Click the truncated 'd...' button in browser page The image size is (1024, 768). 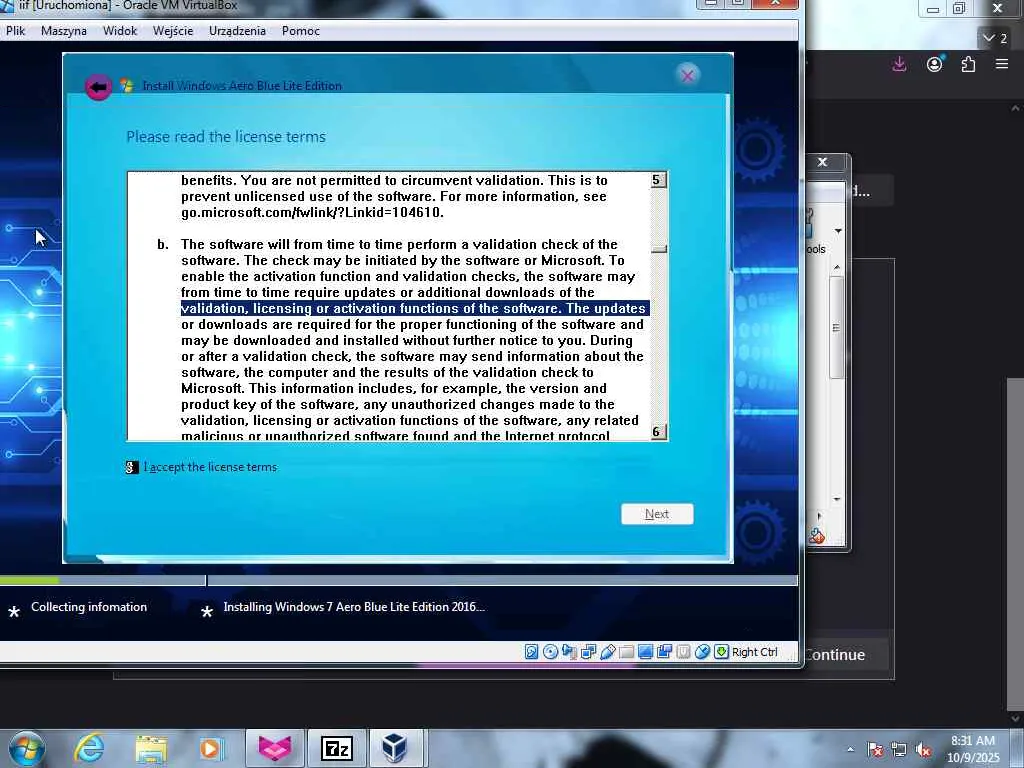click(x=871, y=191)
